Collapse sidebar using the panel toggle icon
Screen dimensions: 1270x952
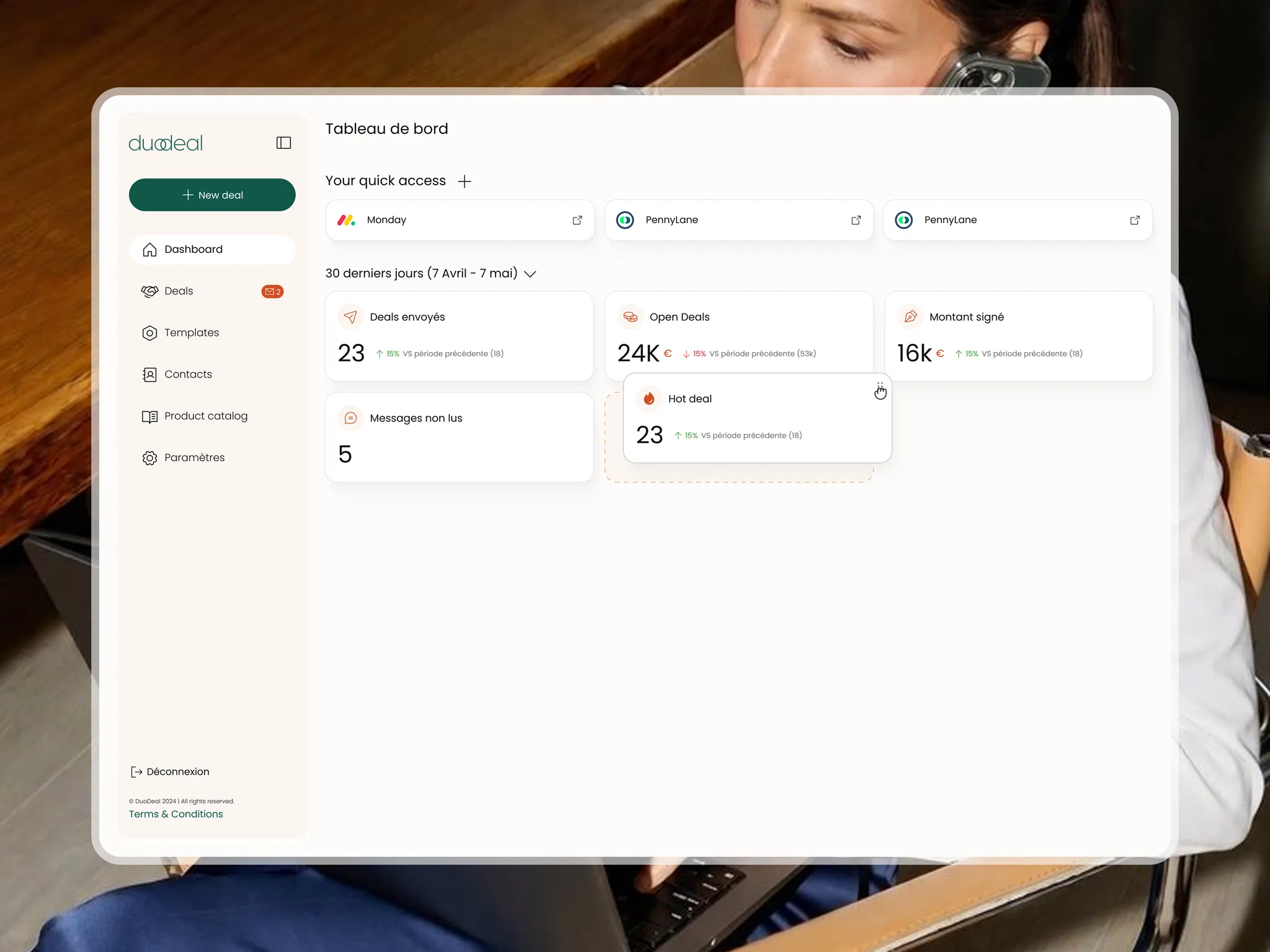coord(283,143)
